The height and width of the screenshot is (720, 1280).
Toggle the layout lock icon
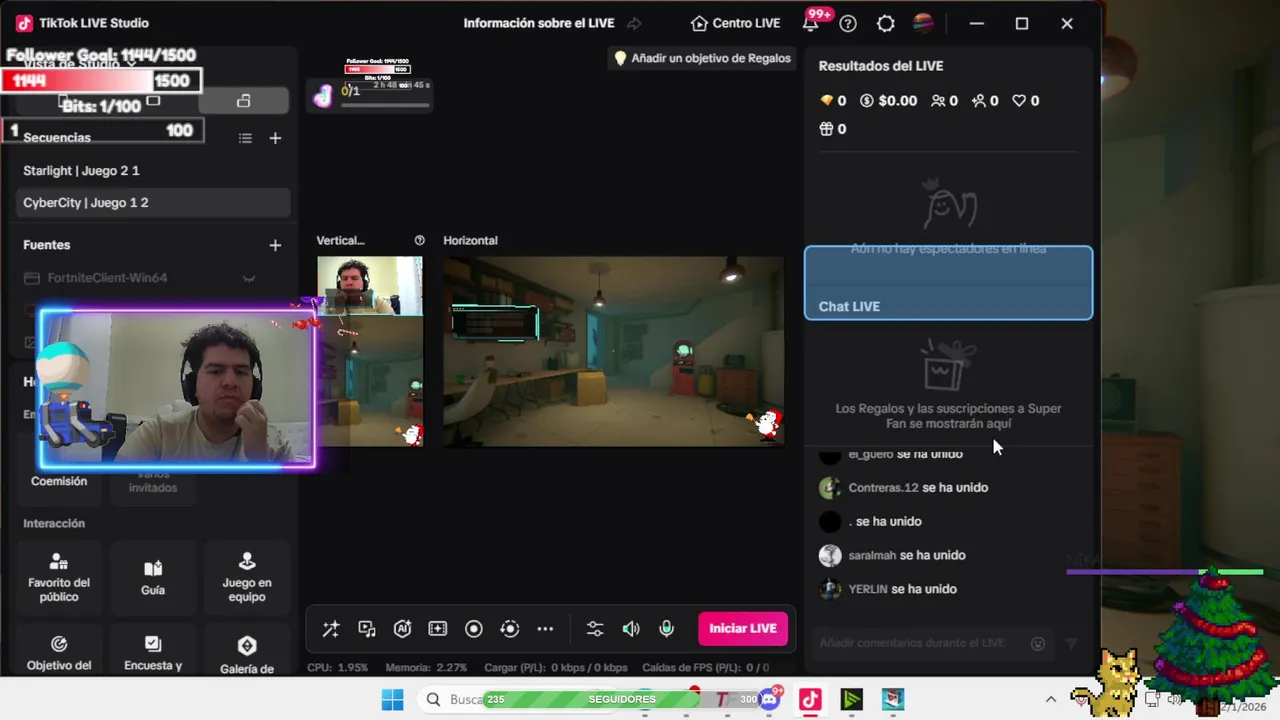pos(243,101)
